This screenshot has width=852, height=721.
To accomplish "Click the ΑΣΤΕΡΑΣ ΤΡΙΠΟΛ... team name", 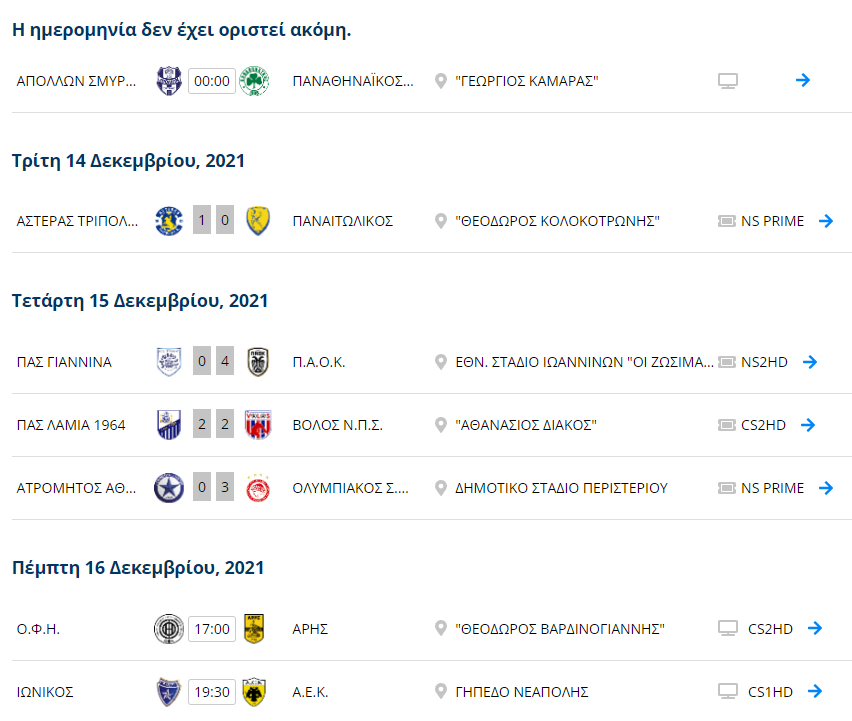I will click(78, 221).
